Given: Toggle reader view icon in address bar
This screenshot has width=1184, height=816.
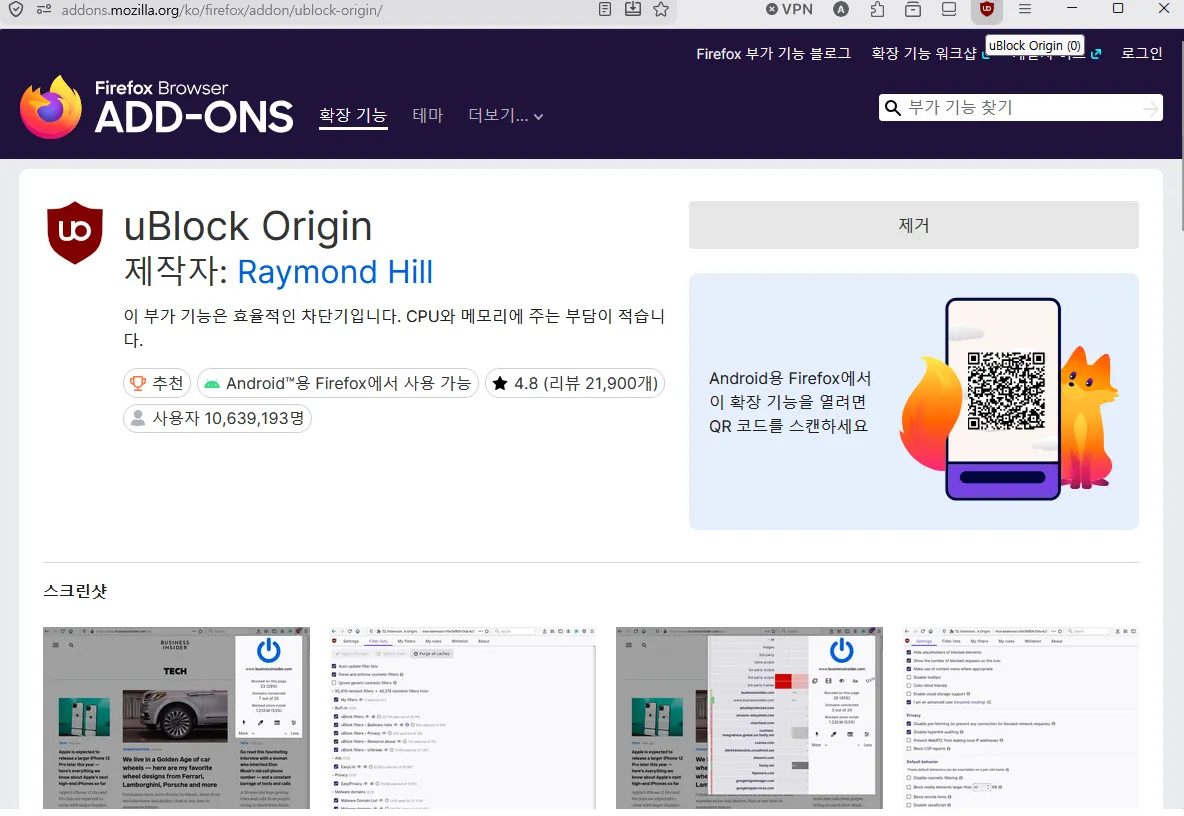Looking at the screenshot, I should point(605,9).
